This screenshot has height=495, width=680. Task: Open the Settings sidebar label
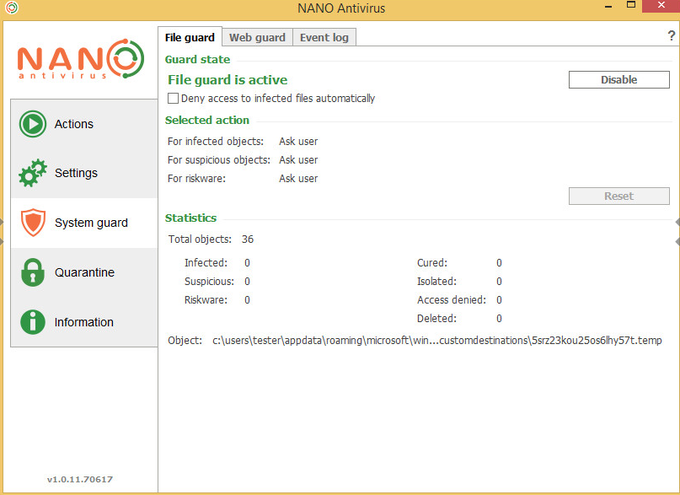point(76,173)
